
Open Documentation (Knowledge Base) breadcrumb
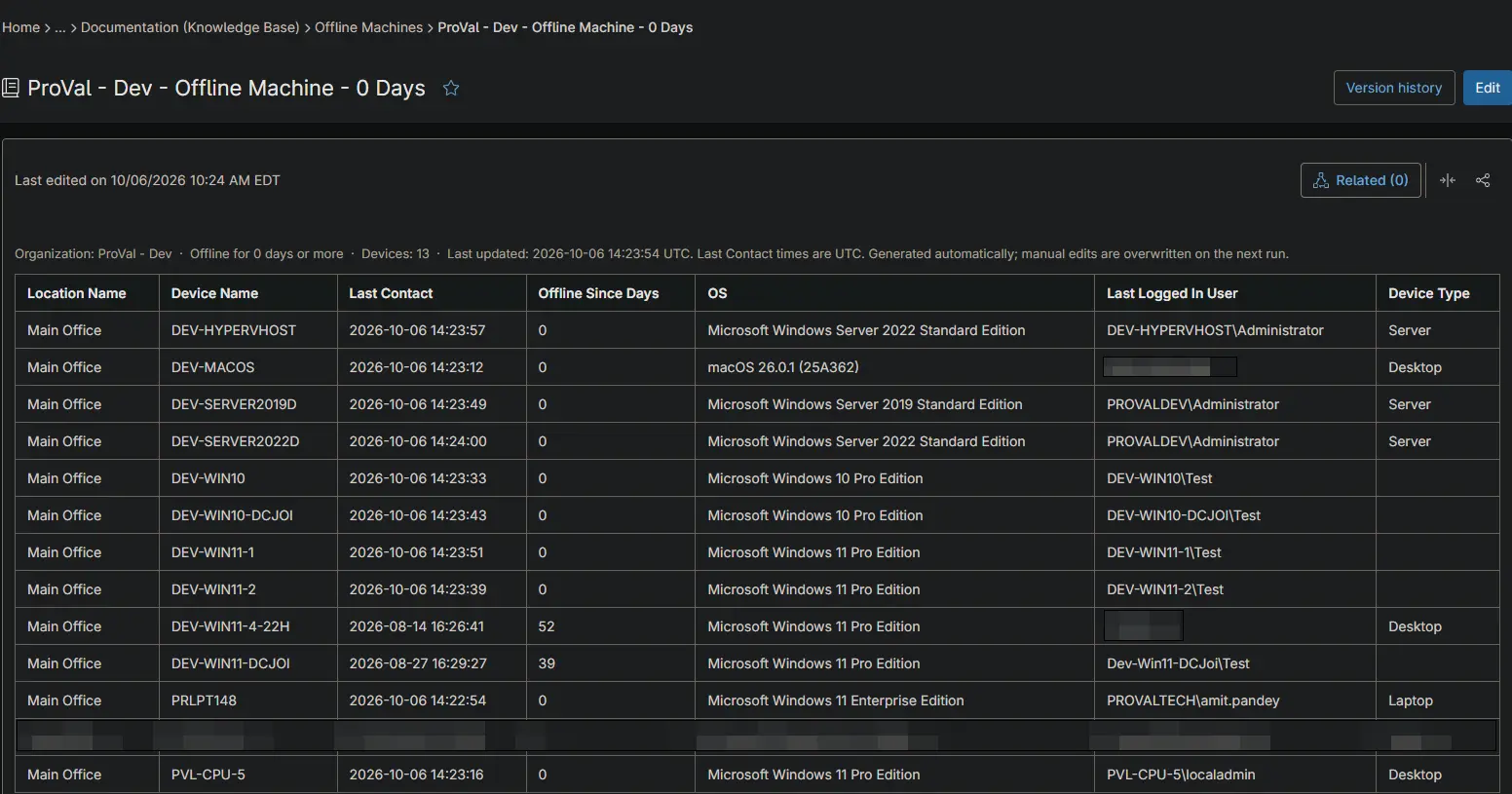point(190,27)
